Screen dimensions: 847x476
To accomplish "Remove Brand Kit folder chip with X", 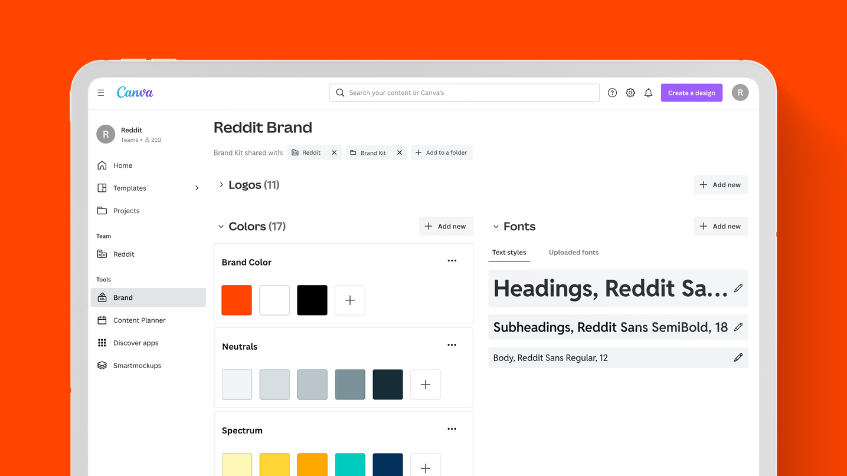I will (400, 153).
